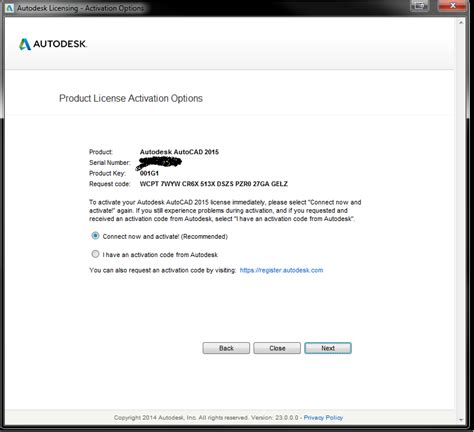
Task: Click the Autodesk logo in header
Action: (53, 44)
